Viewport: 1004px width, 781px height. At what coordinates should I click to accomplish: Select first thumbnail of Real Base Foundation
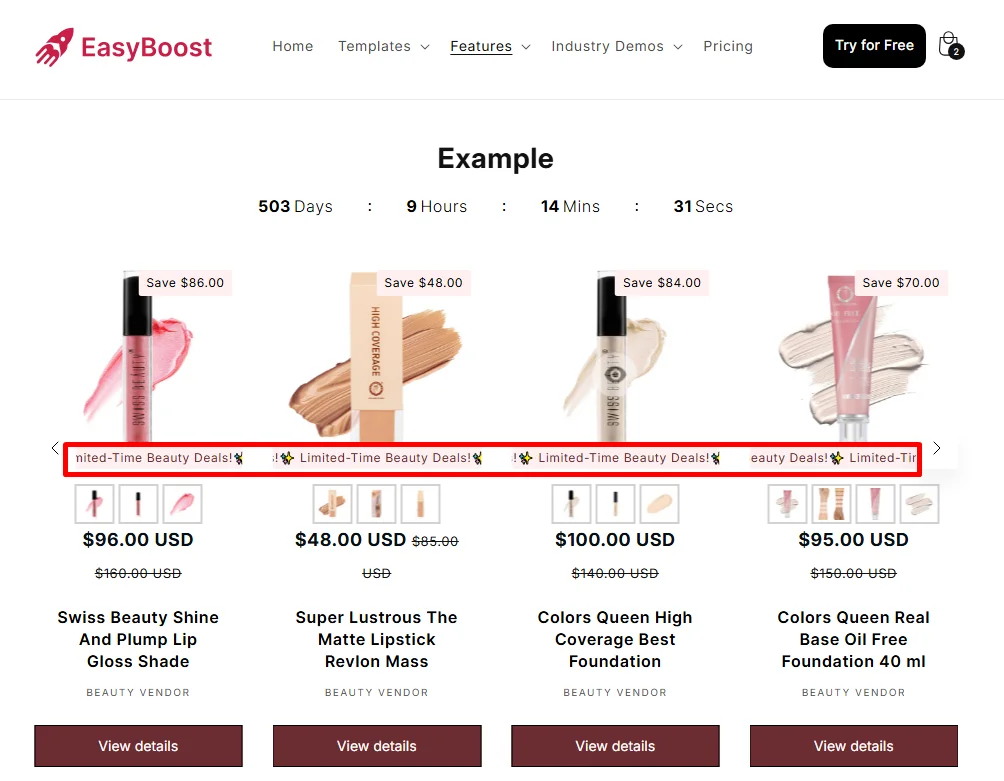(788, 504)
